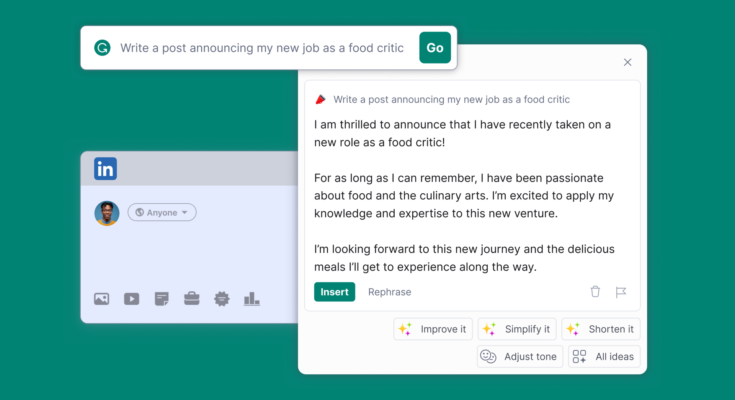Create a poll with the bar chart icon
735x400 pixels.
coord(252,298)
